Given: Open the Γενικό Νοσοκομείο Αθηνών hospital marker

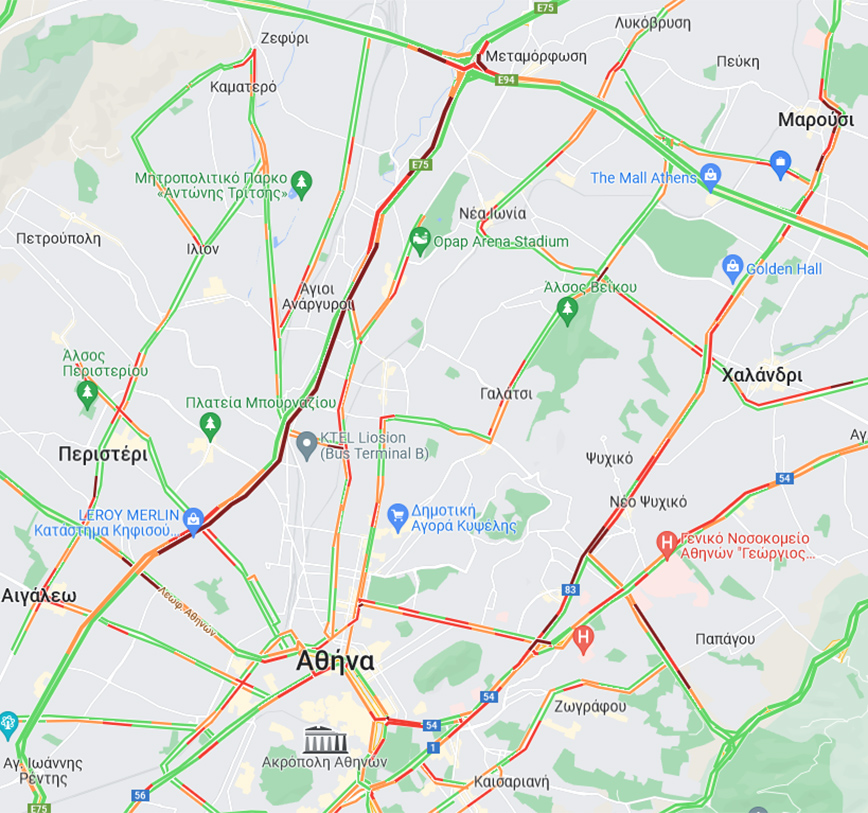Looking at the screenshot, I should tap(666, 545).
